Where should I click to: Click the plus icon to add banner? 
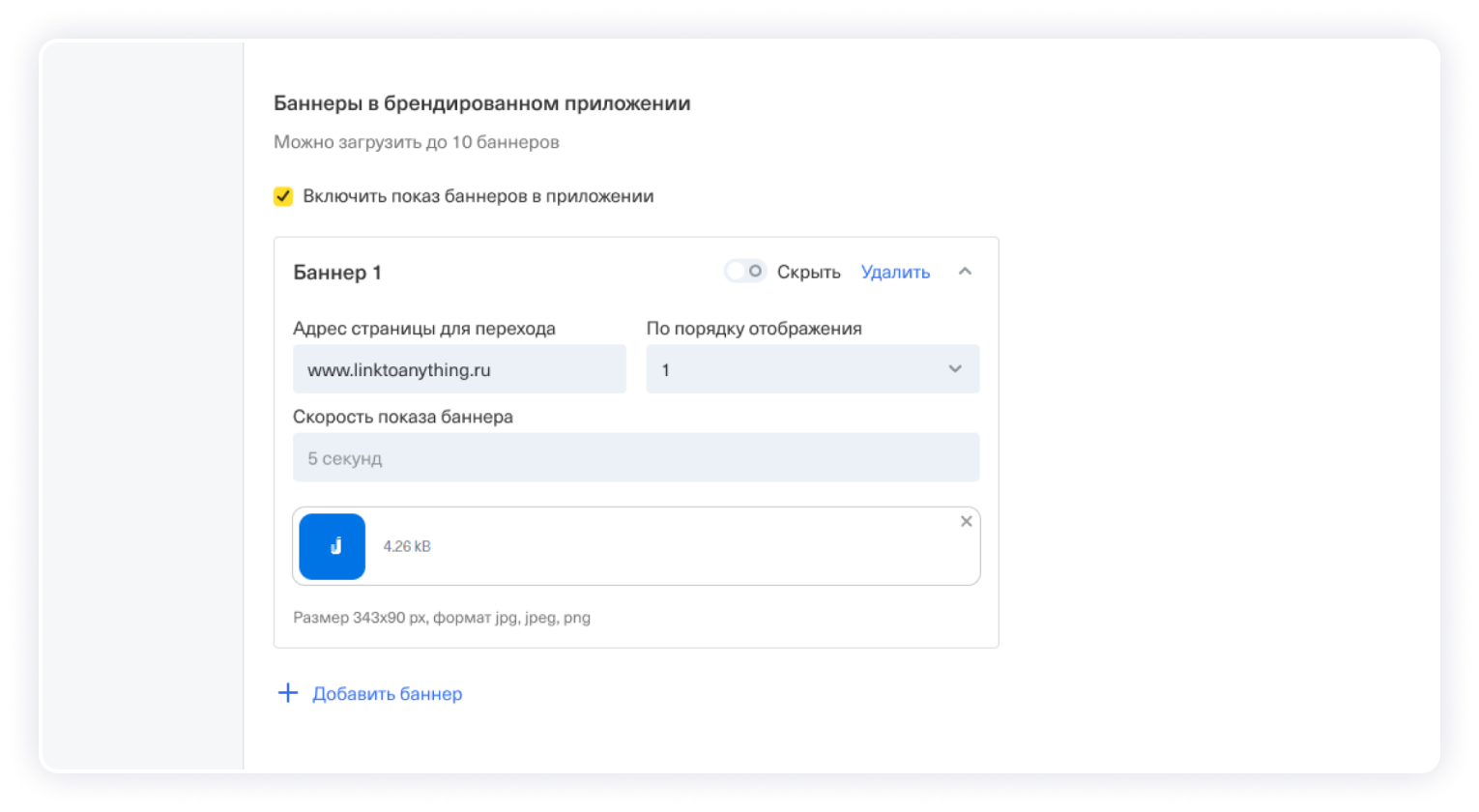click(x=287, y=693)
